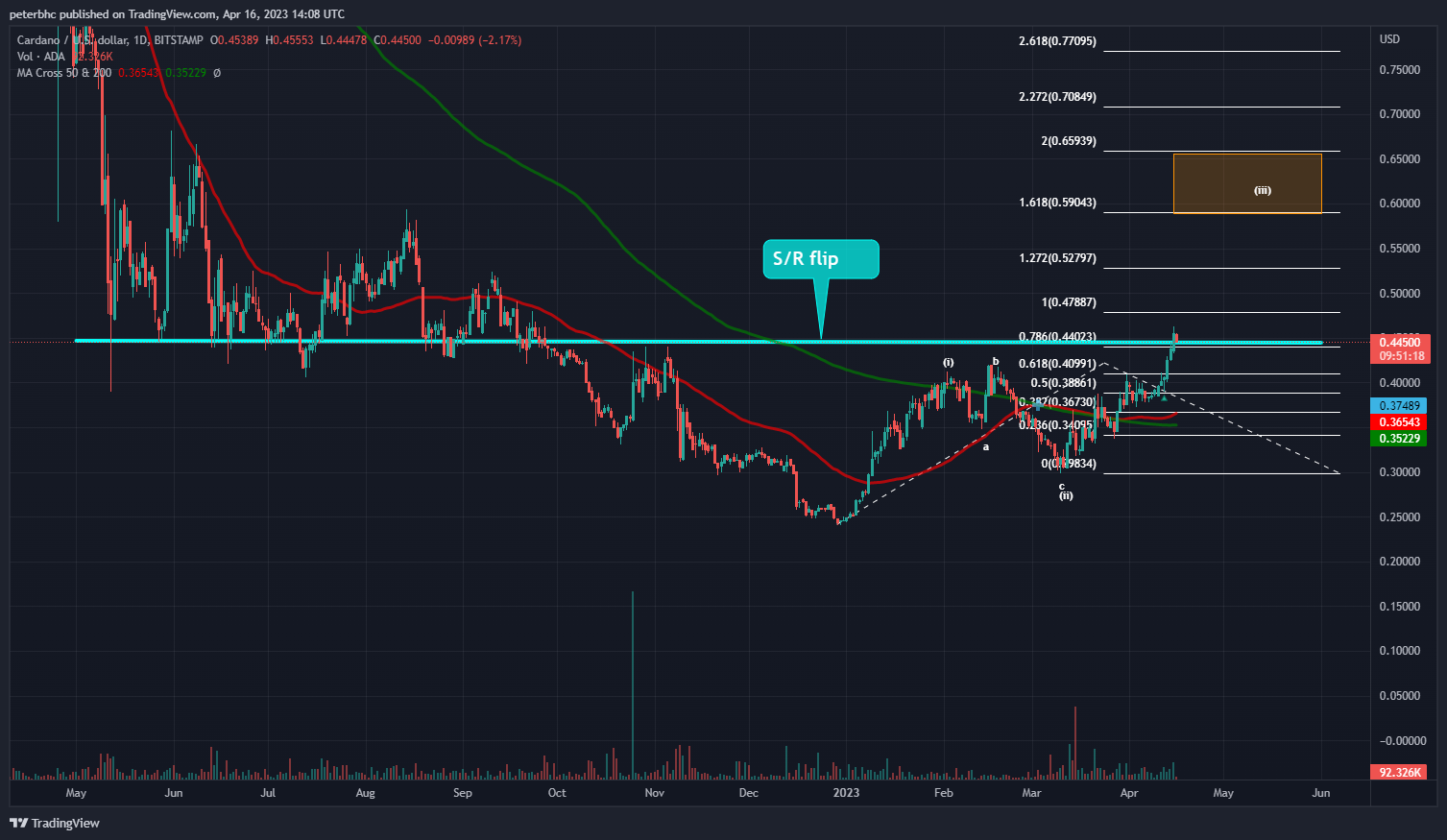Select the MA Cross 50 & 200 legend

[63, 73]
